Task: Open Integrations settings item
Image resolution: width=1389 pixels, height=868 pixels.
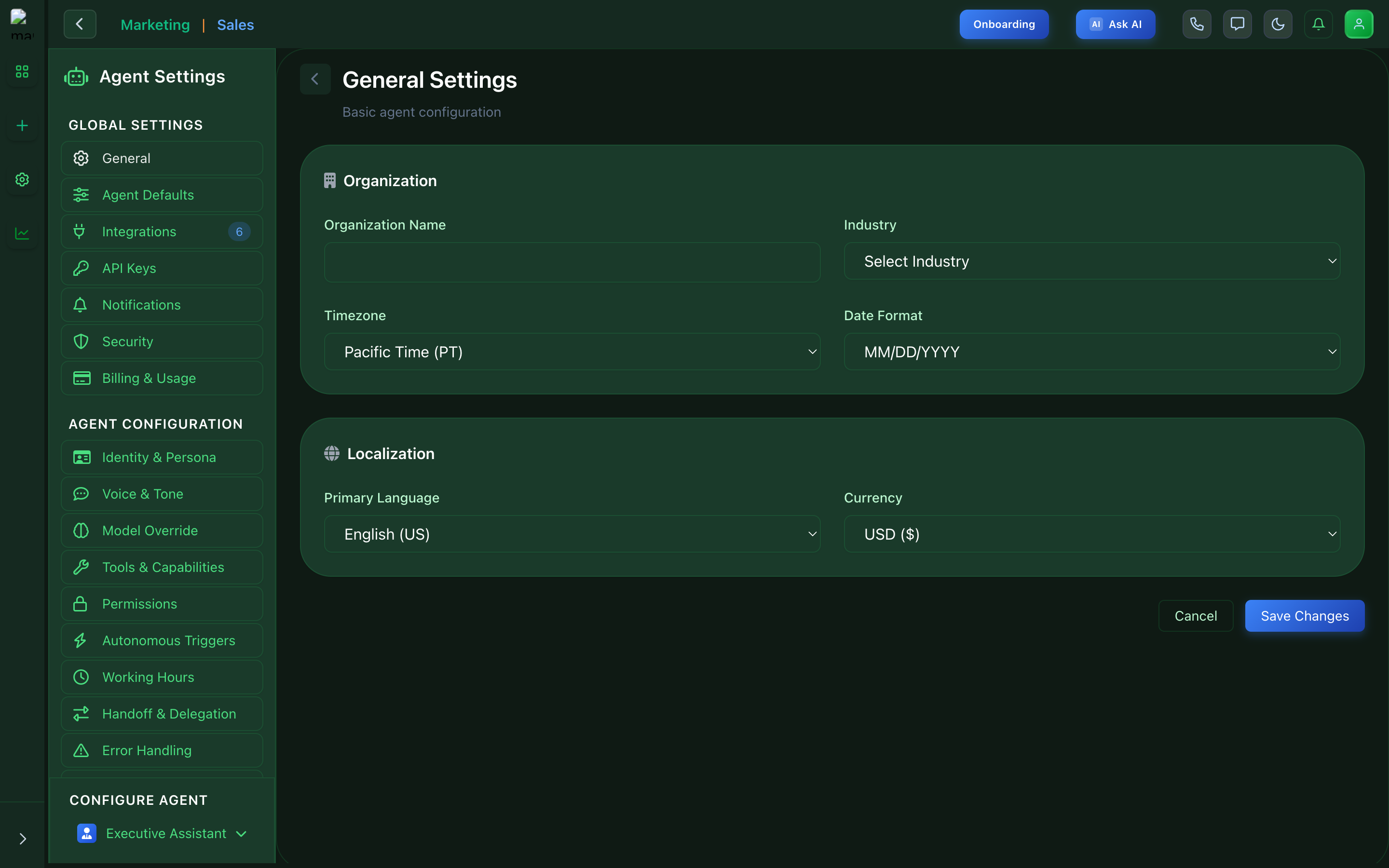Action: click(x=162, y=232)
